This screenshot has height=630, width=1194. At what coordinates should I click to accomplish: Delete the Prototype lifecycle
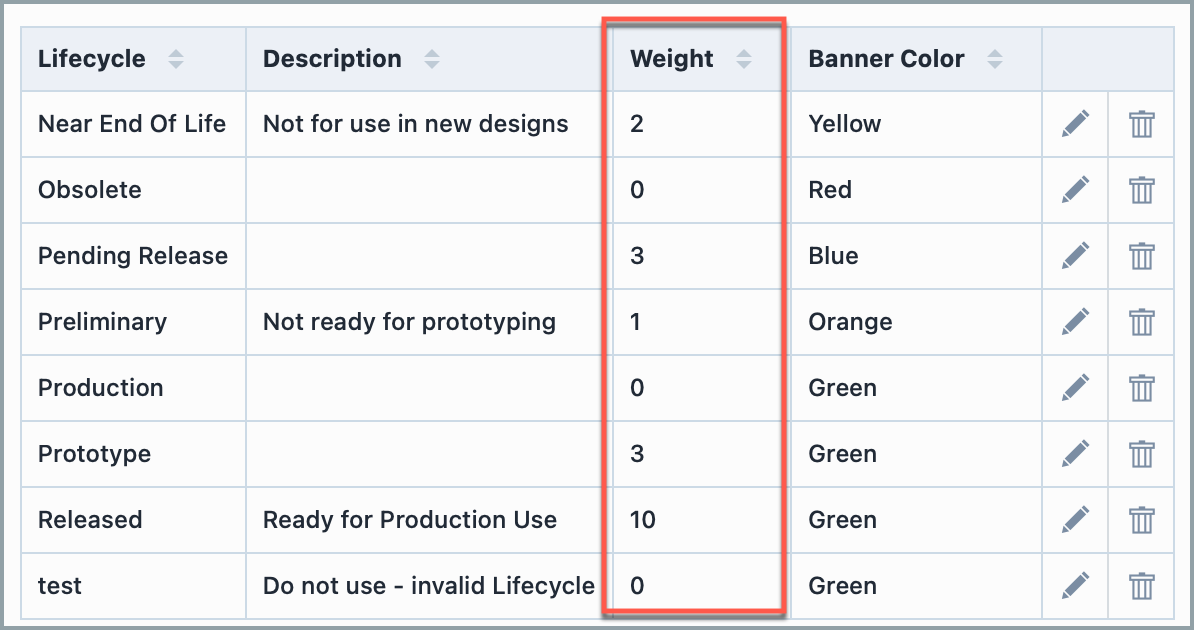(1141, 454)
